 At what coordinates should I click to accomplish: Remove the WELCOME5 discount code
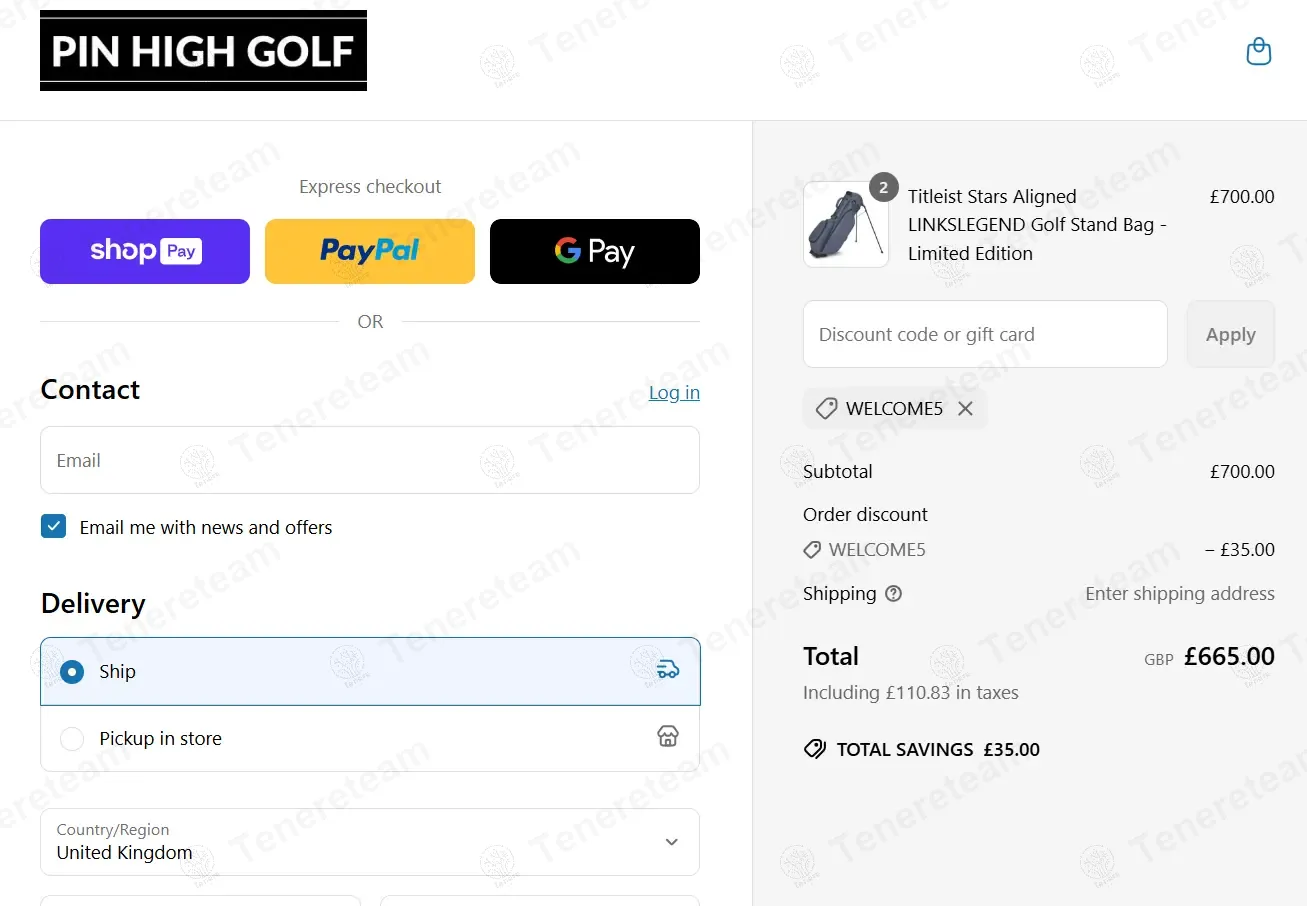click(965, 408)
